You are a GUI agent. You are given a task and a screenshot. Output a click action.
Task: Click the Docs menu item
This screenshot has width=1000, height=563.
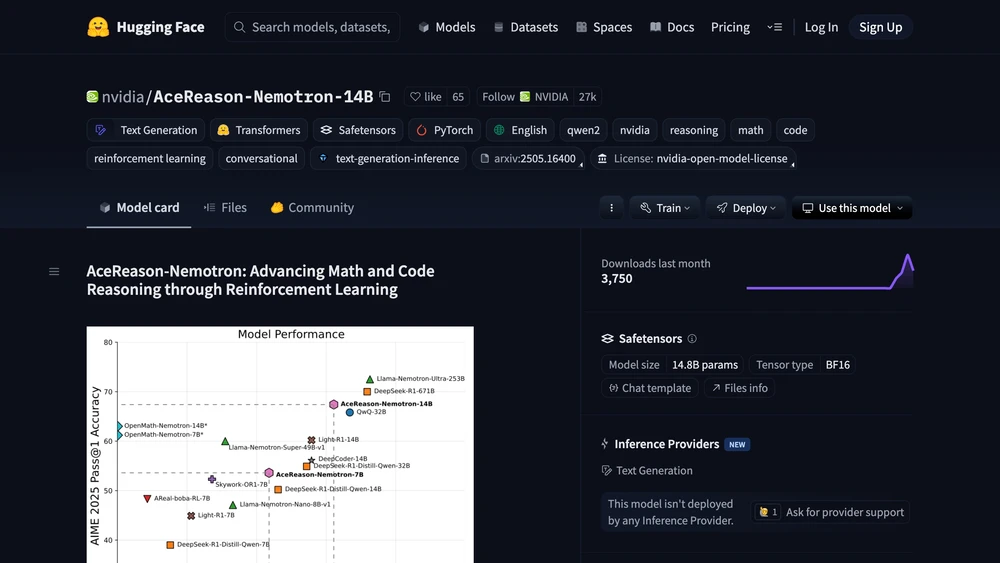(x=672, y=27)
